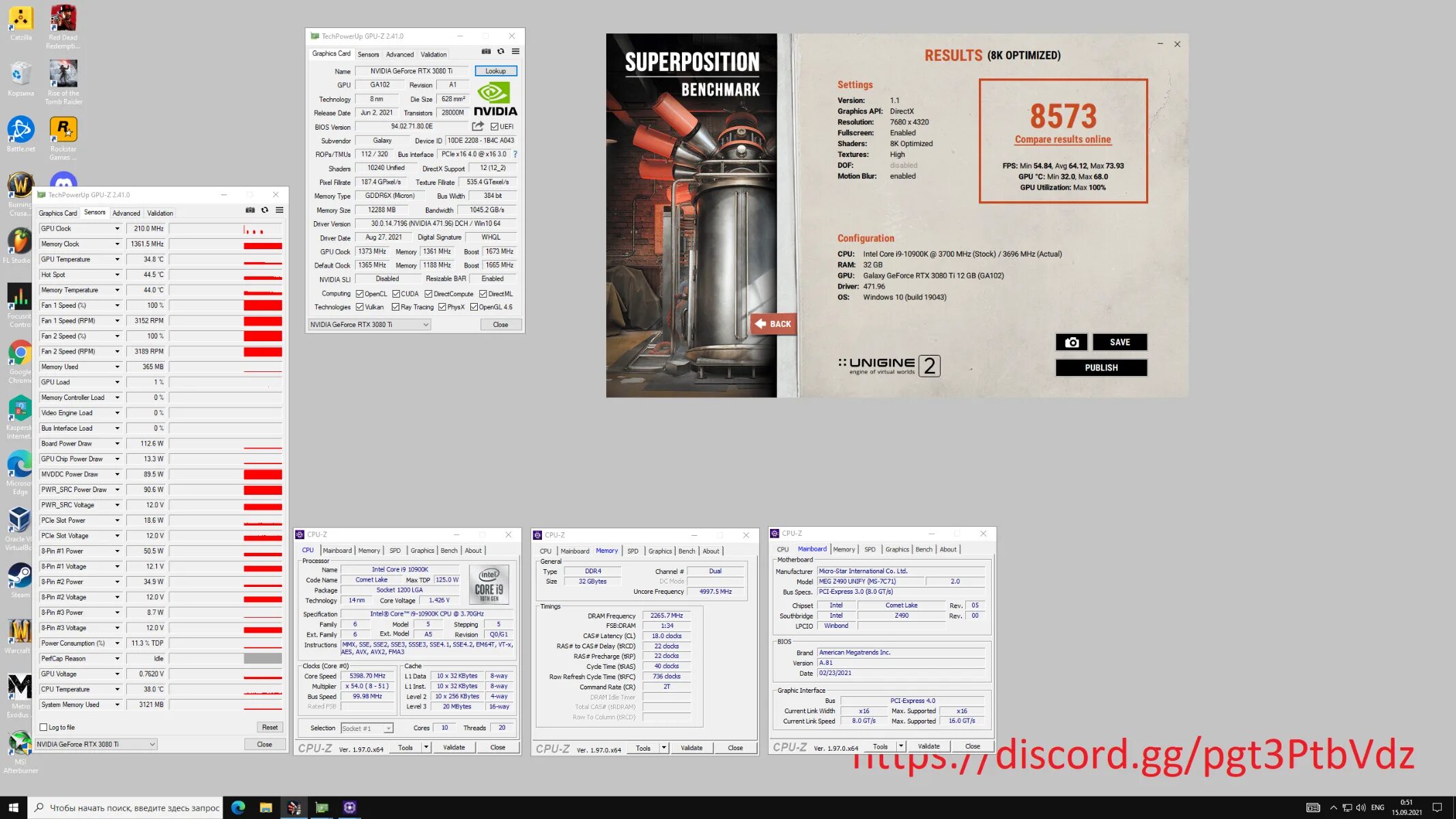Switch to the Advanced tab in GPU-Z Graphics Card window

pos(399,55)
